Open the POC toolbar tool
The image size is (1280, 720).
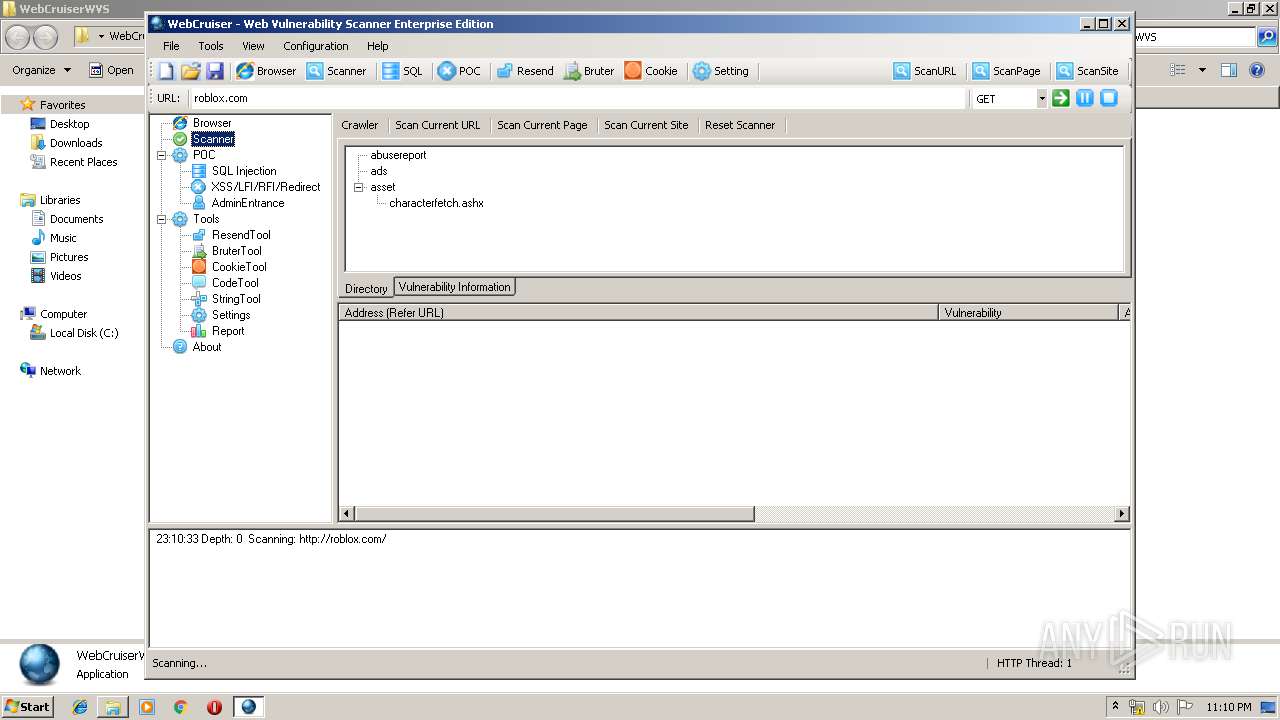(459, 71)
